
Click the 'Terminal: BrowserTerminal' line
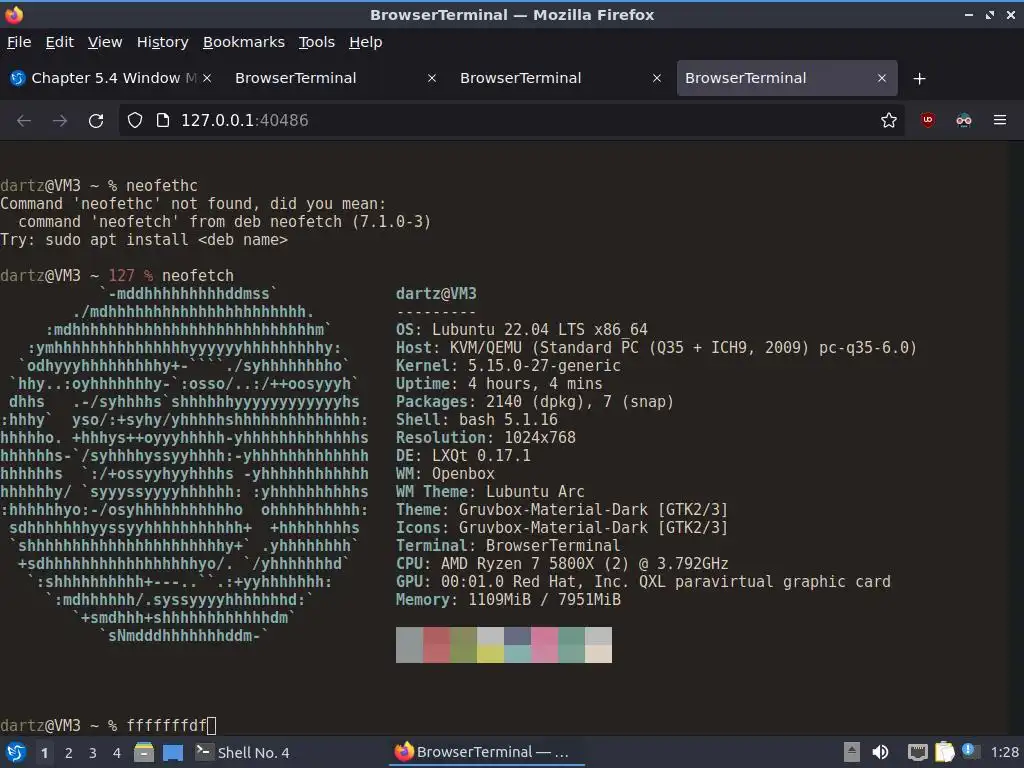pyautogui.click(x=508, y=546)
